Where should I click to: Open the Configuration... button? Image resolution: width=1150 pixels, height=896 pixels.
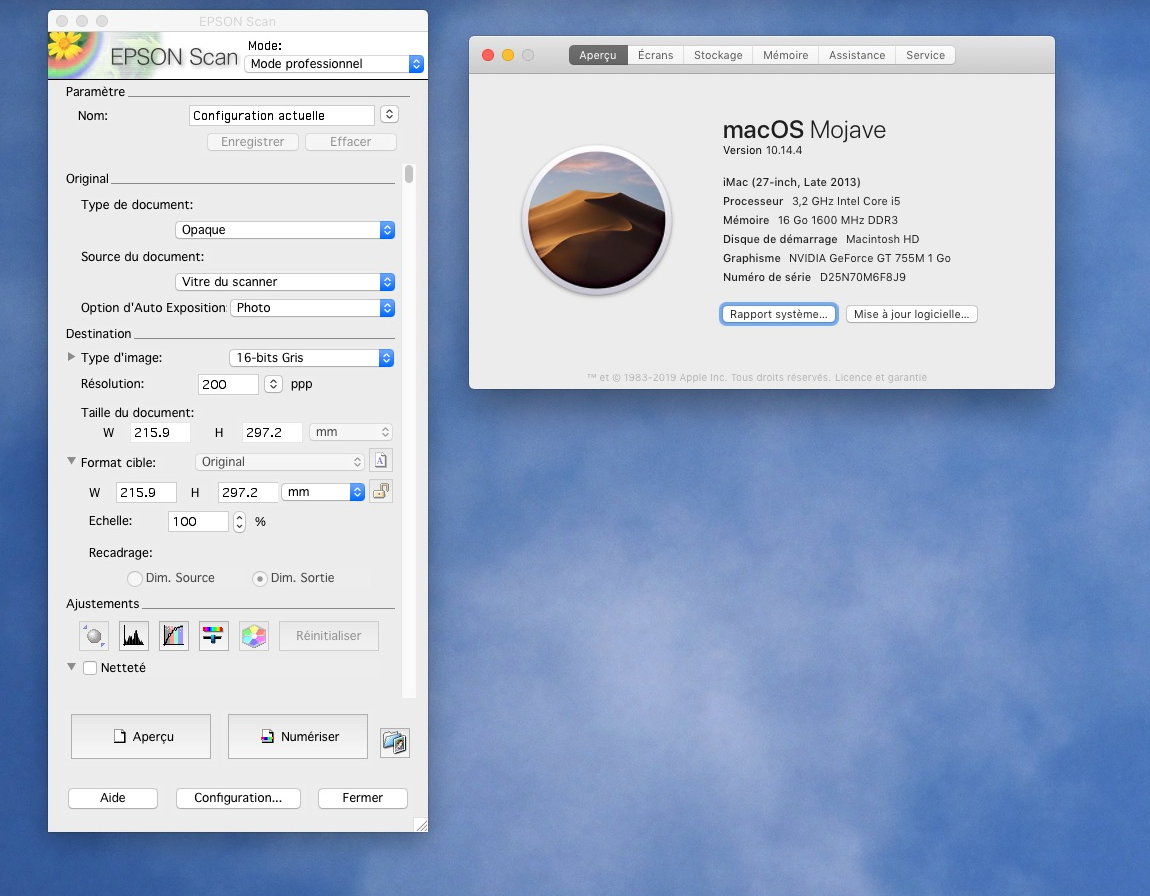pos(238,798)
